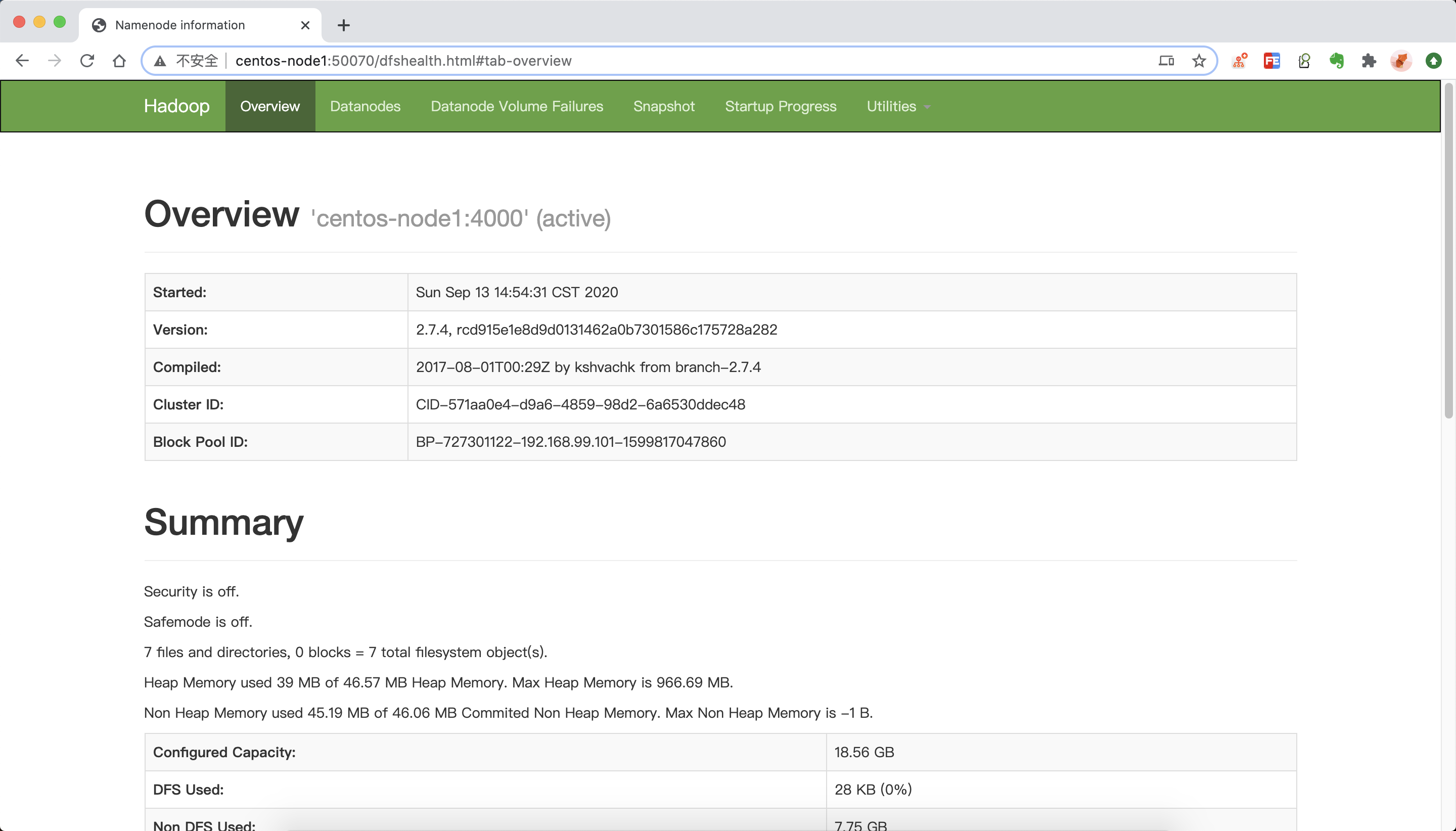
Task: Click the Summary heading
Action: 224,522
